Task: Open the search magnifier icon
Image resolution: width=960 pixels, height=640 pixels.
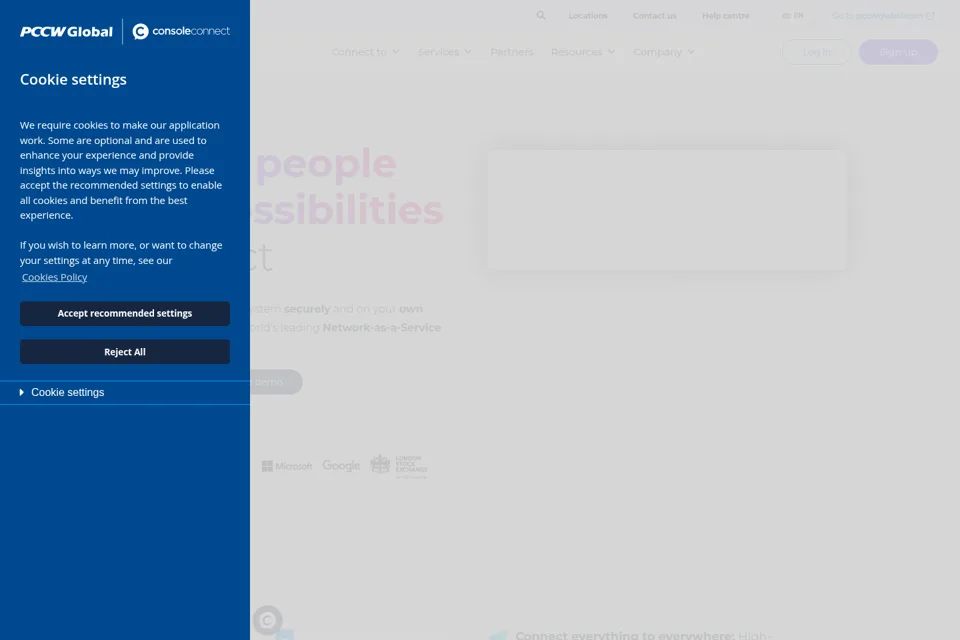Action: pyautogui.click(x=541, y=15)
